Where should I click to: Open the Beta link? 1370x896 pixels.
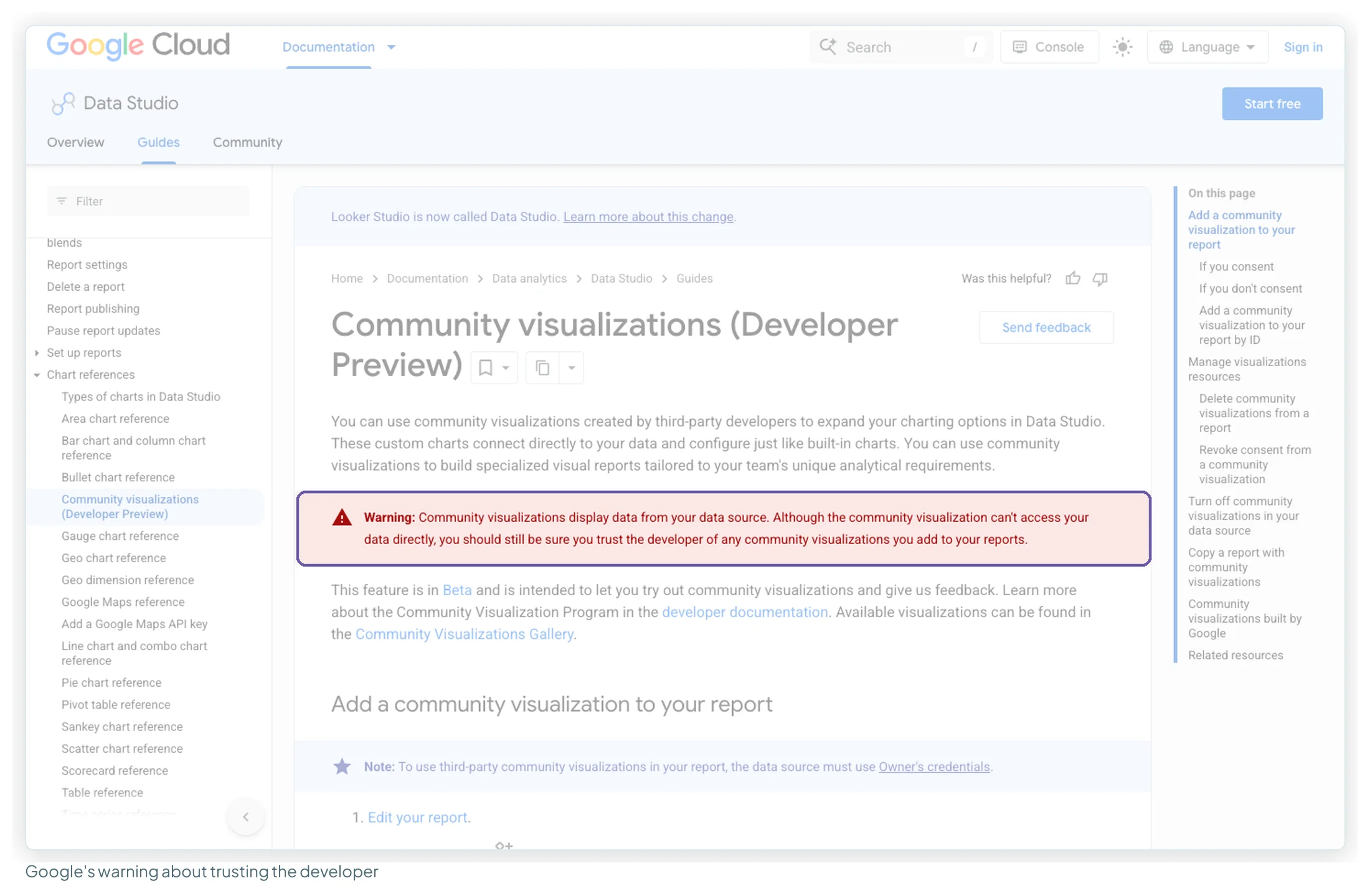[x=456, y=590]
